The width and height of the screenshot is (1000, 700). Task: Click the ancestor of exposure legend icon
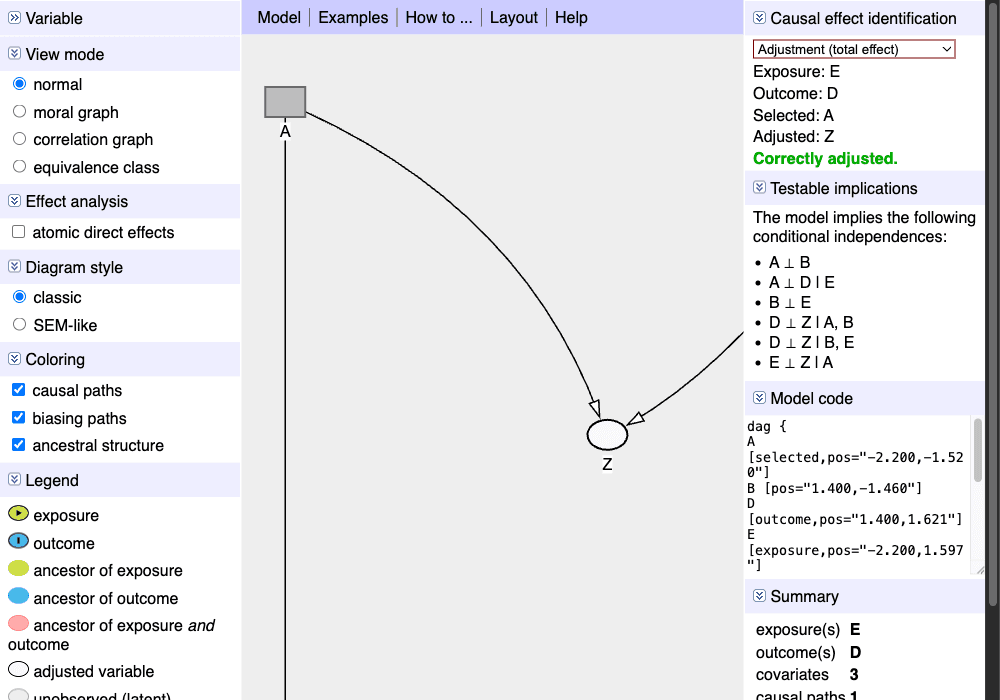coord(19,570)
